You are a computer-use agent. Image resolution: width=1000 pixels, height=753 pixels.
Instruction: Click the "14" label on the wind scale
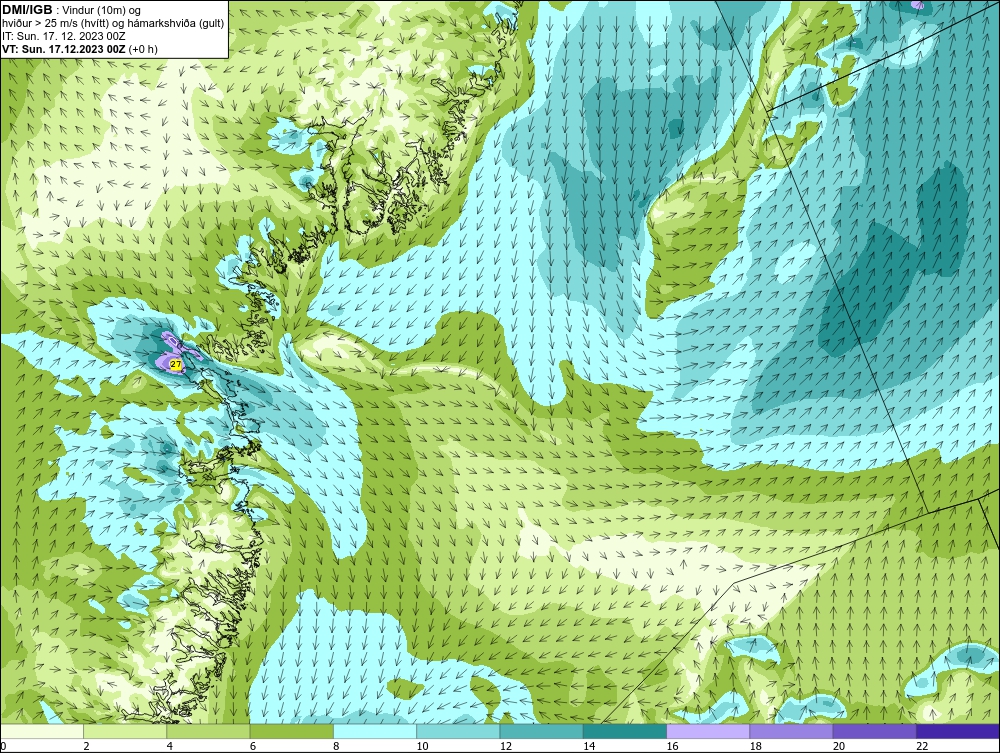pyautogui.click(x=589, y=747)
